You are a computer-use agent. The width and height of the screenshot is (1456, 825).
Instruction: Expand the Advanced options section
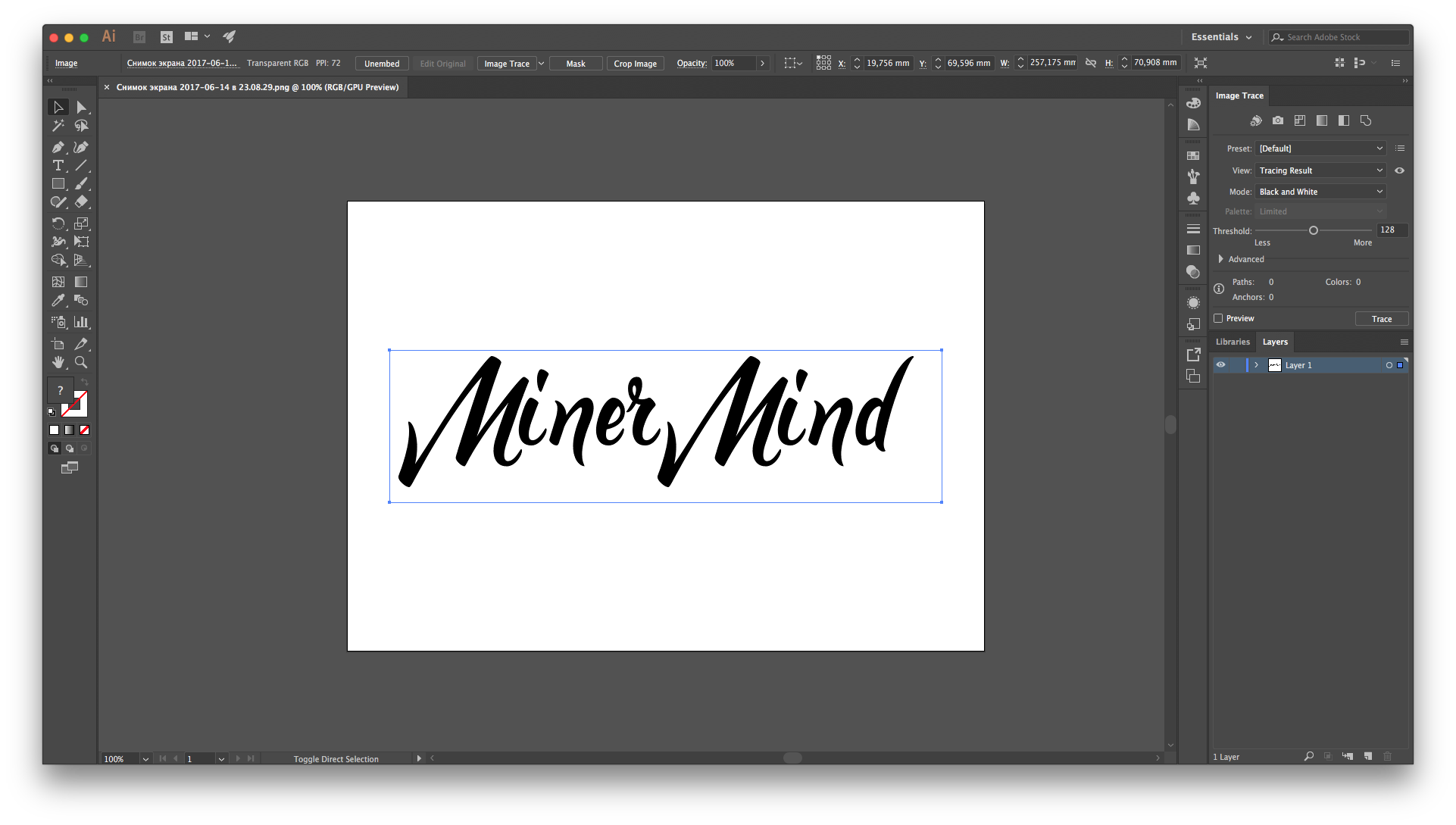1220,259
